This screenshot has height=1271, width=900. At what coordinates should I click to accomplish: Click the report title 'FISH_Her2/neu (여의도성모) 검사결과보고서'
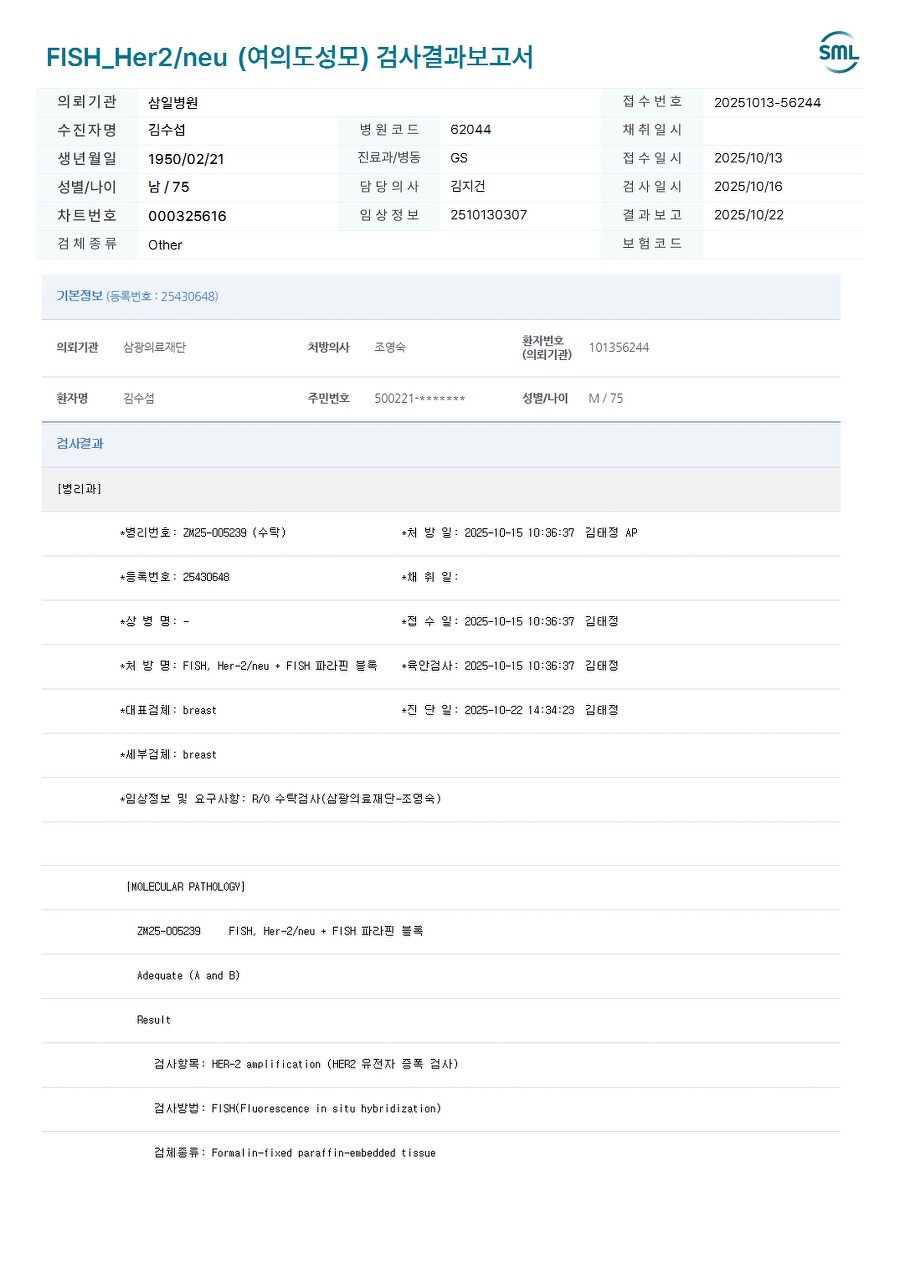click(x=289, y=57)
